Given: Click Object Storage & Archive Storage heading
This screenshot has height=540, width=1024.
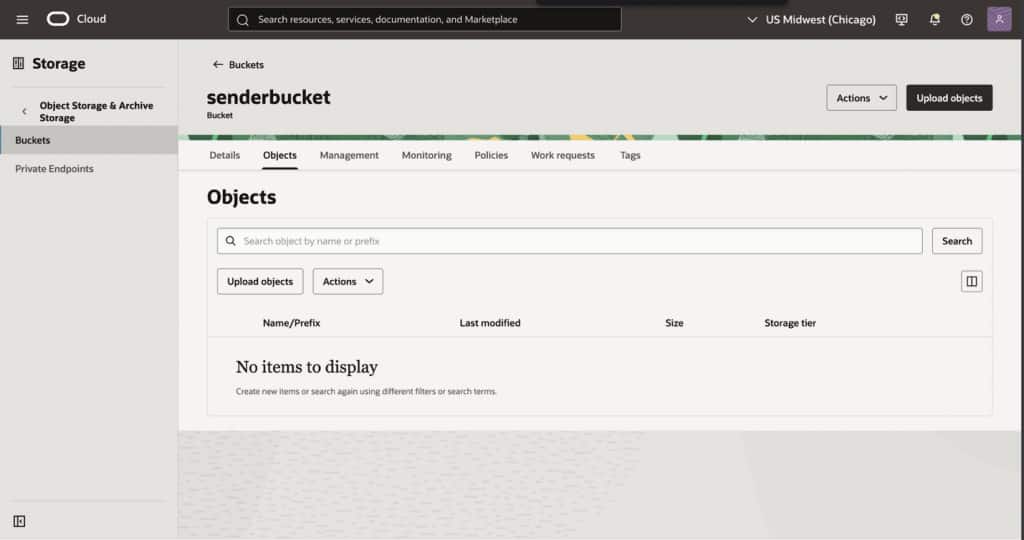Looking at the screenshot, I should click(96, 112).
